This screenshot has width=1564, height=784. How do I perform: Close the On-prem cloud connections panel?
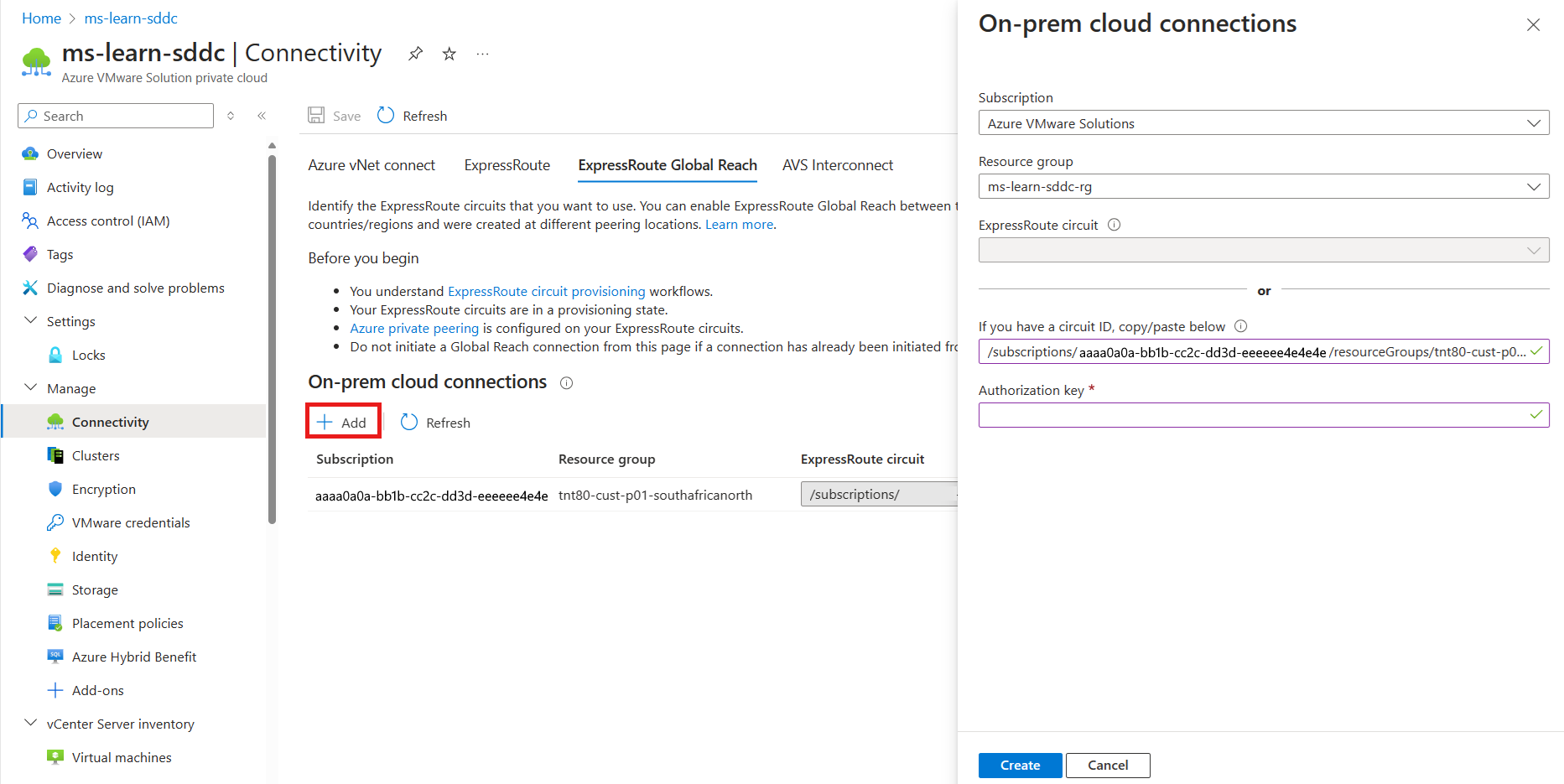[1533, 25]
